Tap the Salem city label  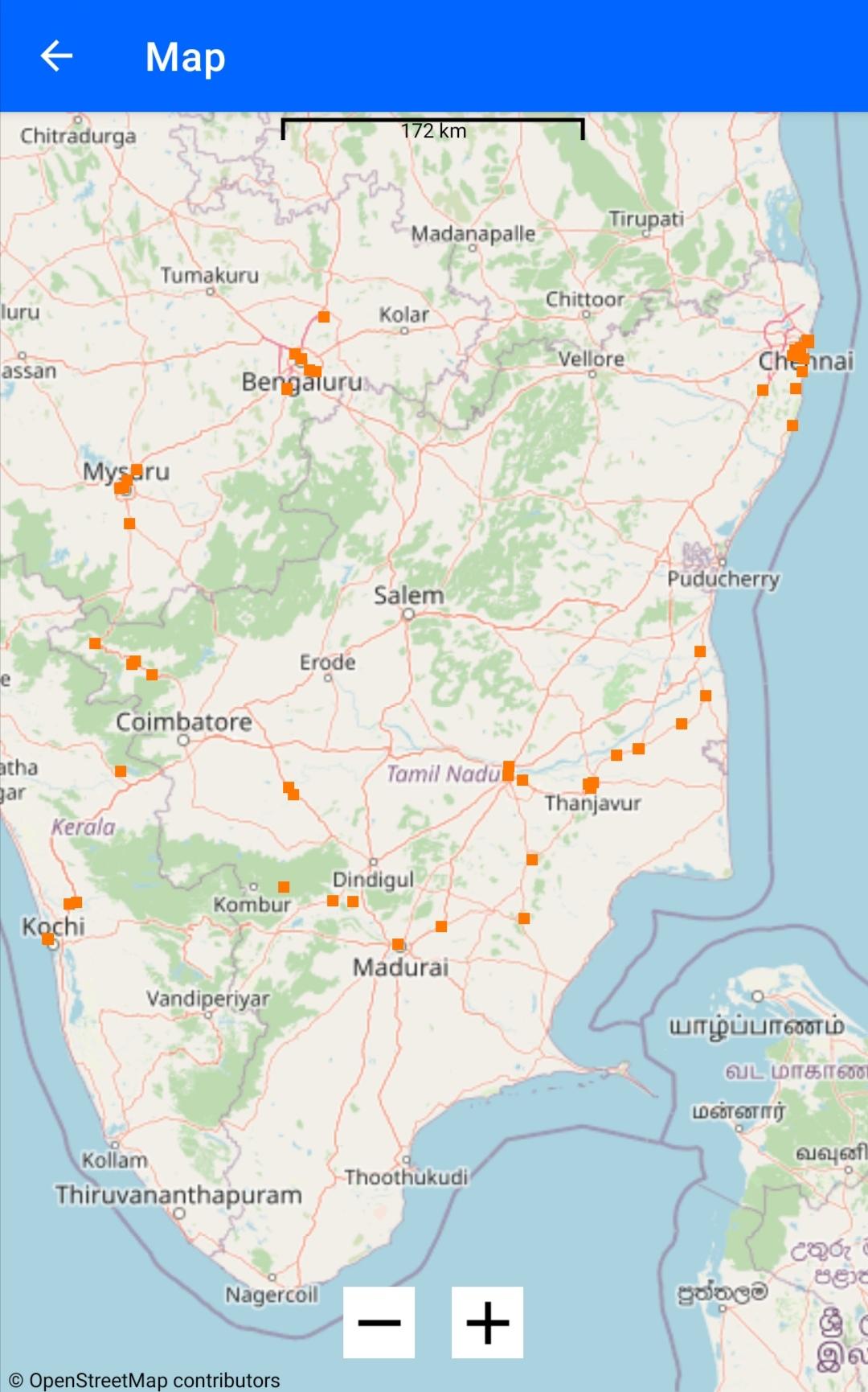click(x=408, y=596)
